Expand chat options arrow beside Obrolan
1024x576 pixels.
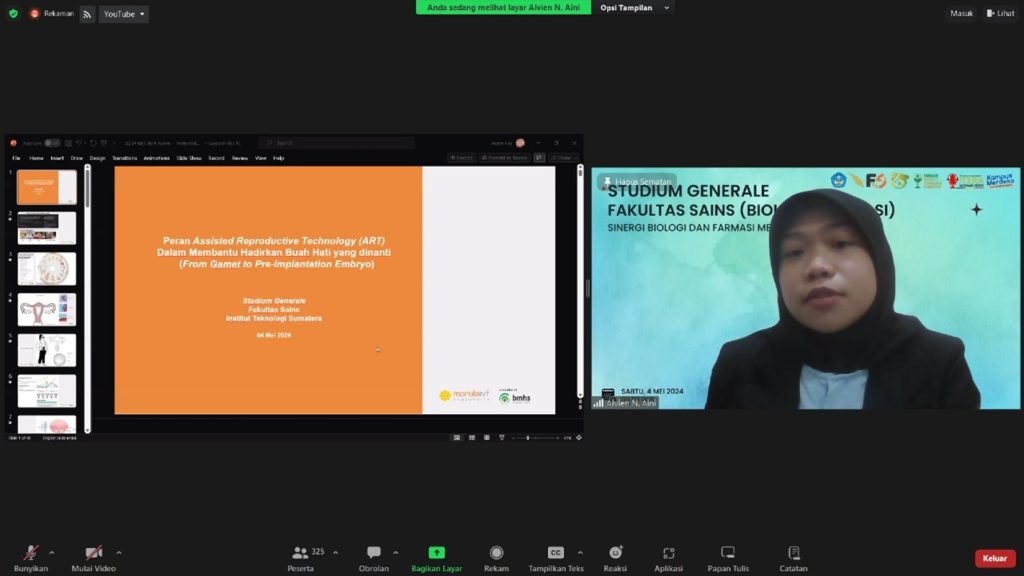pos(396,553)
